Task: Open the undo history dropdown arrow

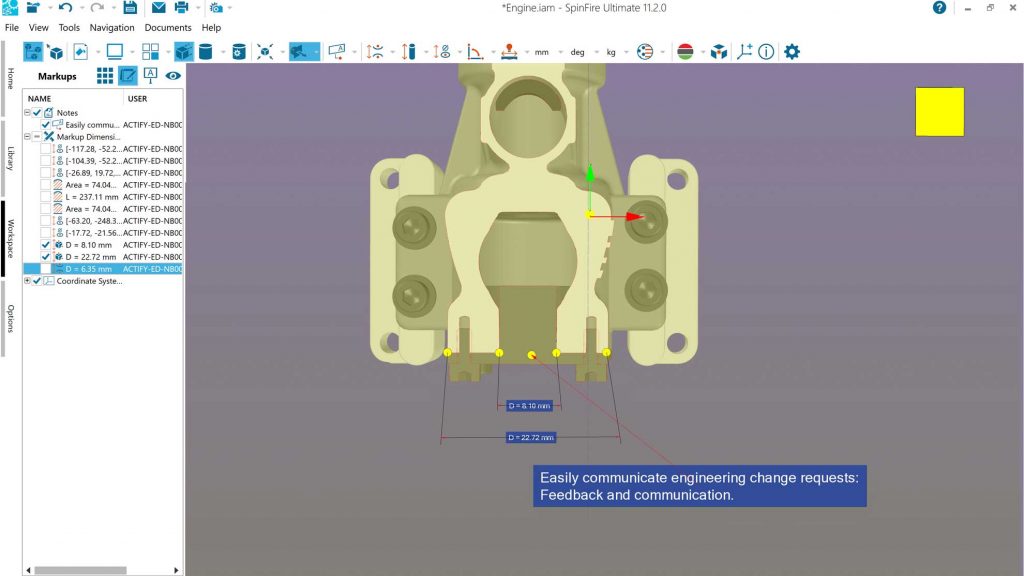Action: click(x=81, y=8)
